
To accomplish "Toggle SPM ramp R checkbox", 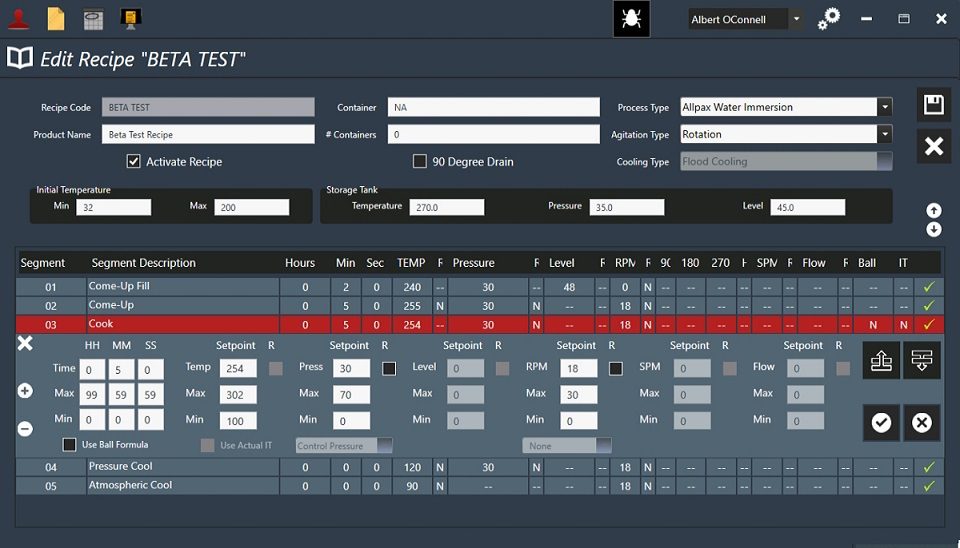I will [x=730, y=368].
